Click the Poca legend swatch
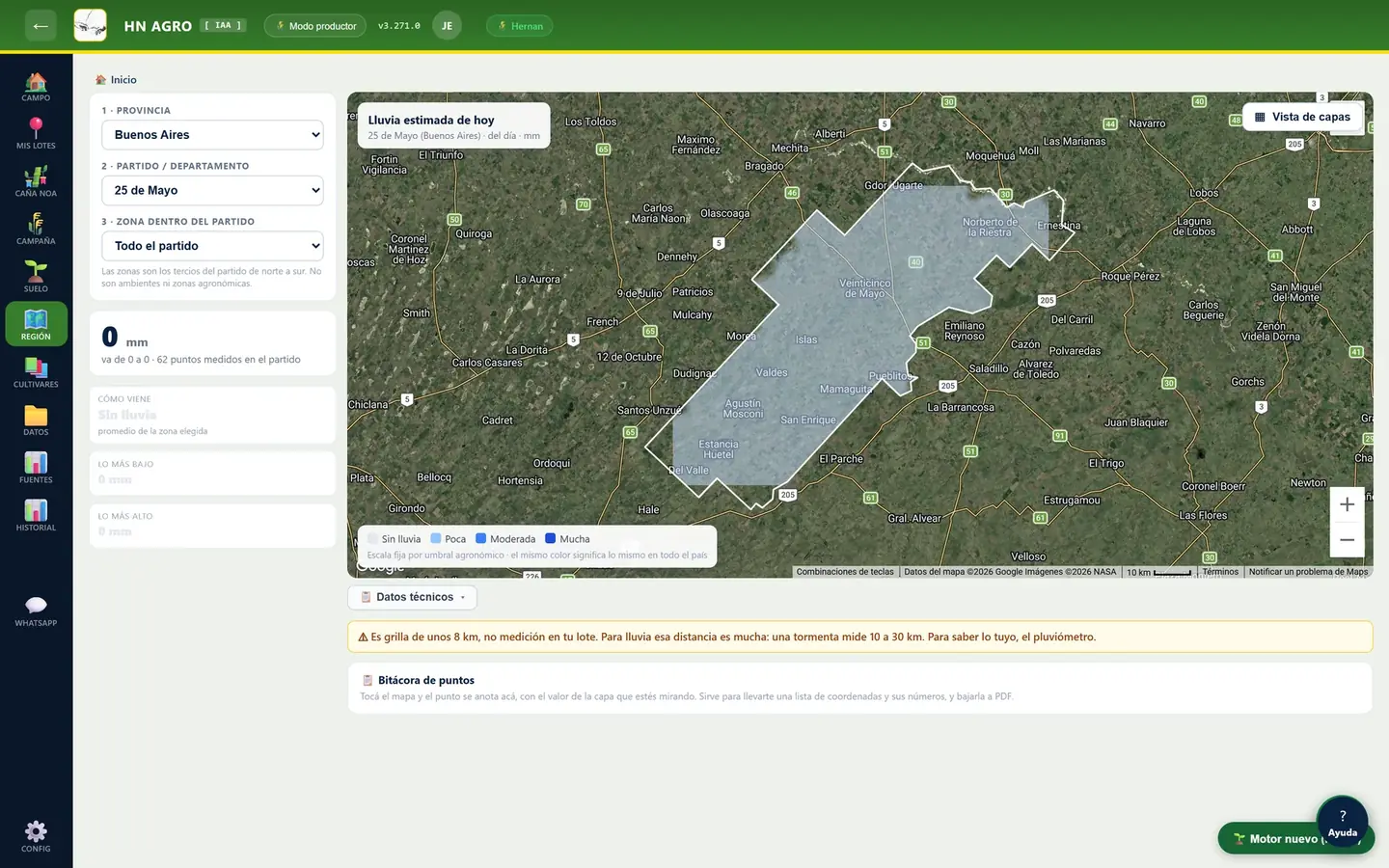This screenshot has height=868, width=1389. (x=436, y=539)
